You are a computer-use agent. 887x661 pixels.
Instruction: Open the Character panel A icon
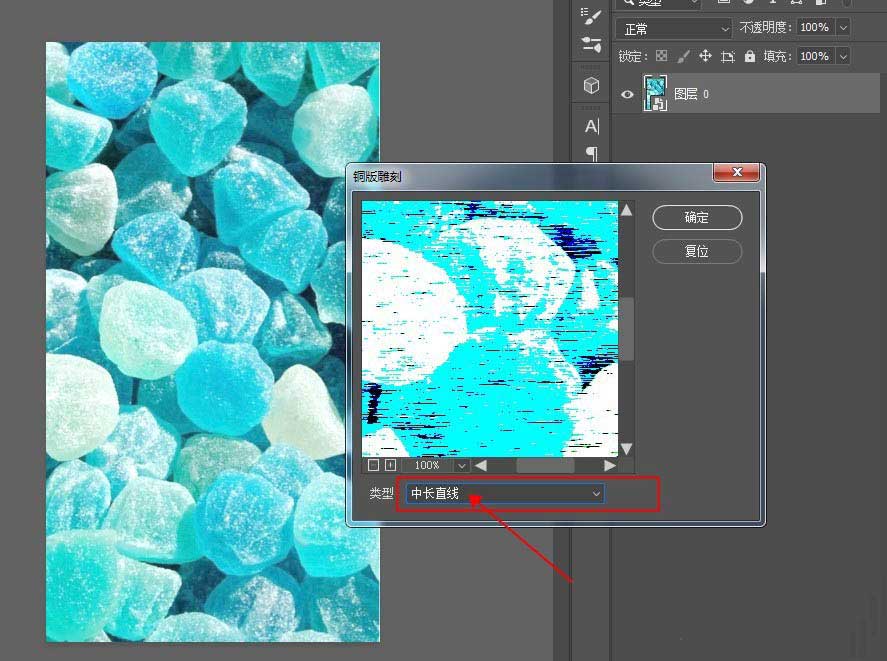591,126
